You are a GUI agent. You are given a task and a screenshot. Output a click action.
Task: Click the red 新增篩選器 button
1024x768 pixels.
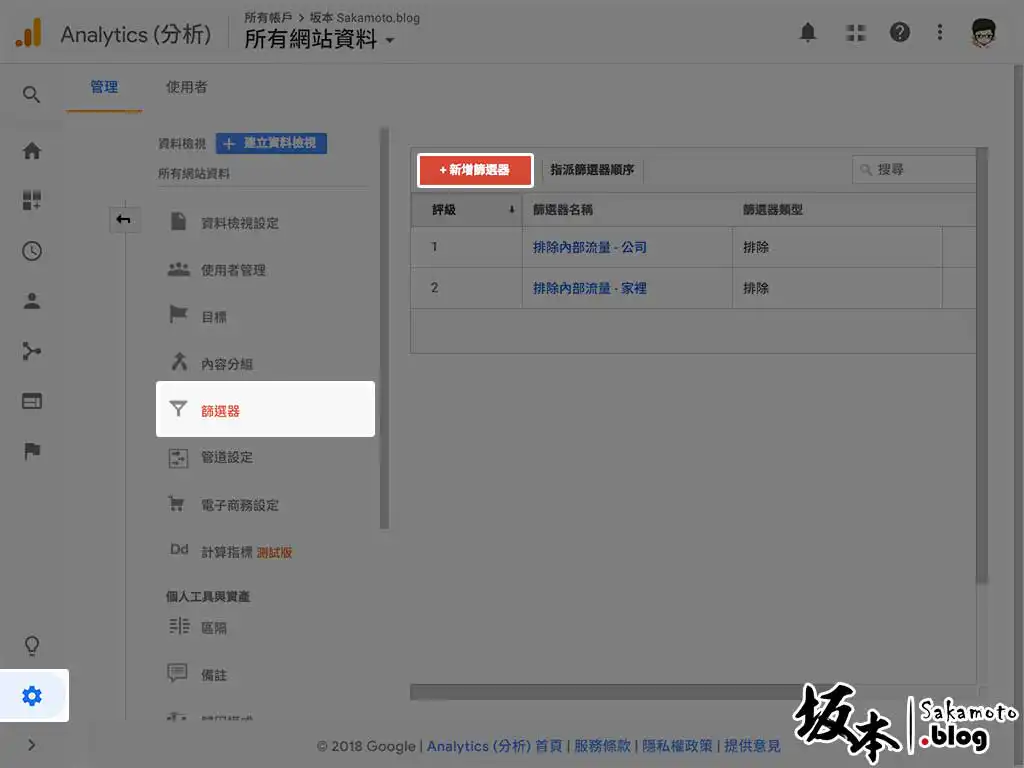475,170
